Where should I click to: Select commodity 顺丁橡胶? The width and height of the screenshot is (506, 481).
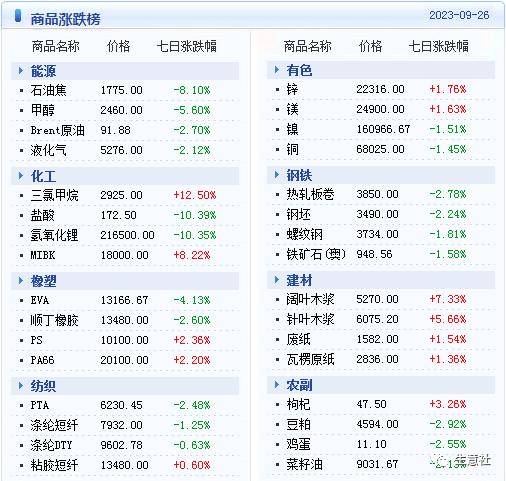(x=54, y=320)
